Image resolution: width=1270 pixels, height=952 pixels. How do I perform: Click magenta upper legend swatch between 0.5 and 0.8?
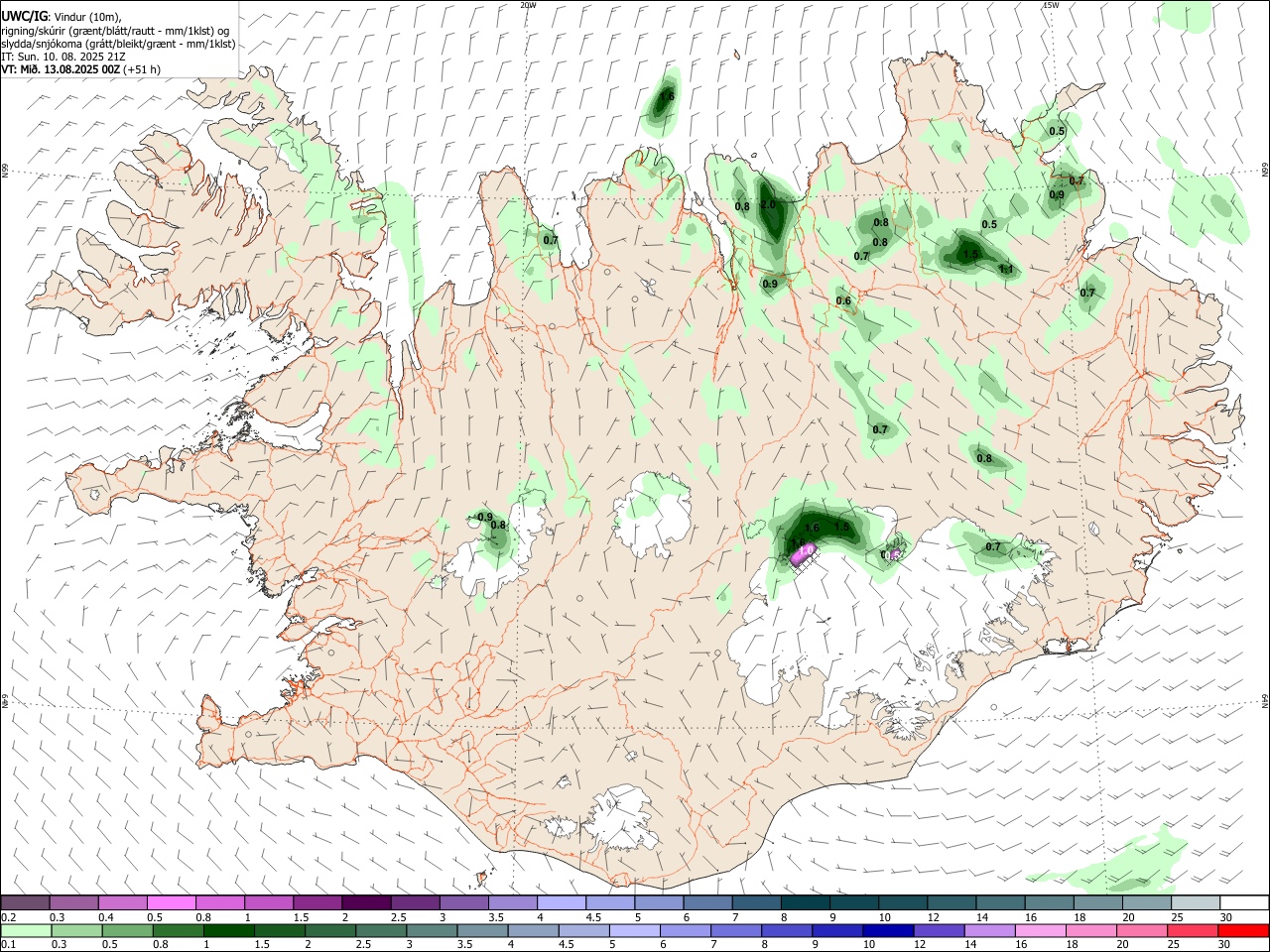click(172, 902)
